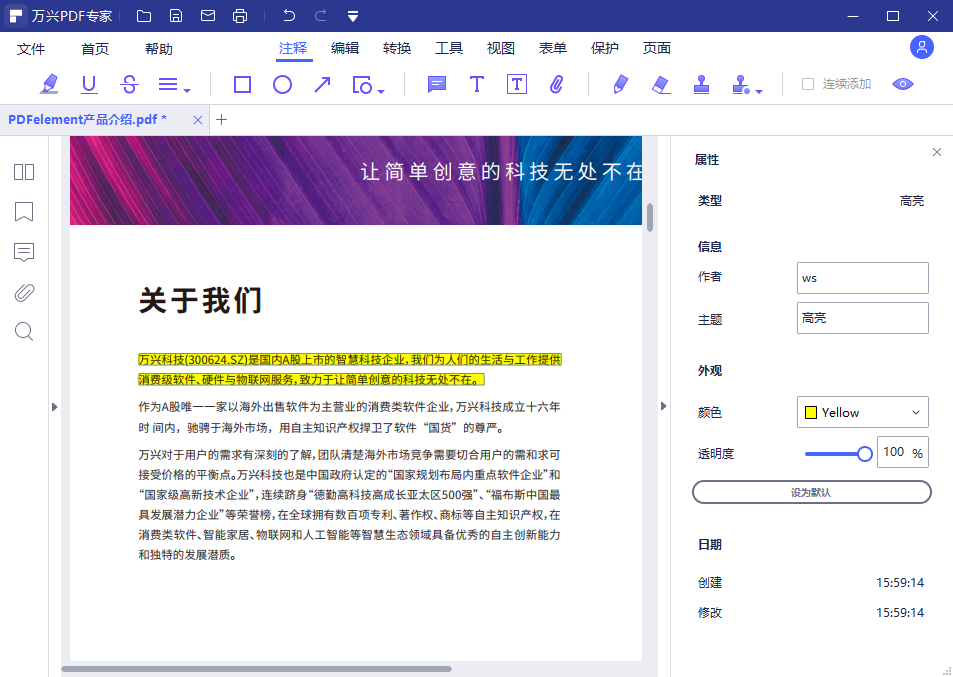Screen dimensions: 953x677
Task: Redo action arrow in title bar
Action: click(320, 16)
